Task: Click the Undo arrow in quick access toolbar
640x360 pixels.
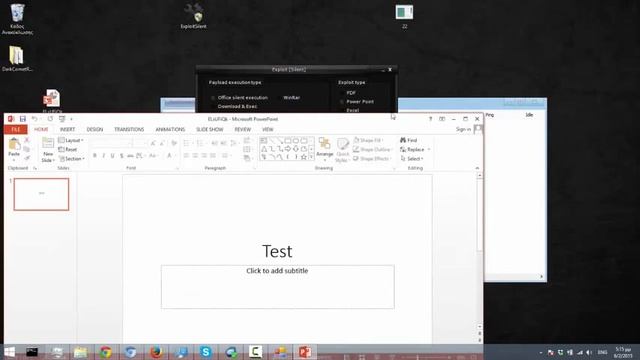Action: (35, 119)
